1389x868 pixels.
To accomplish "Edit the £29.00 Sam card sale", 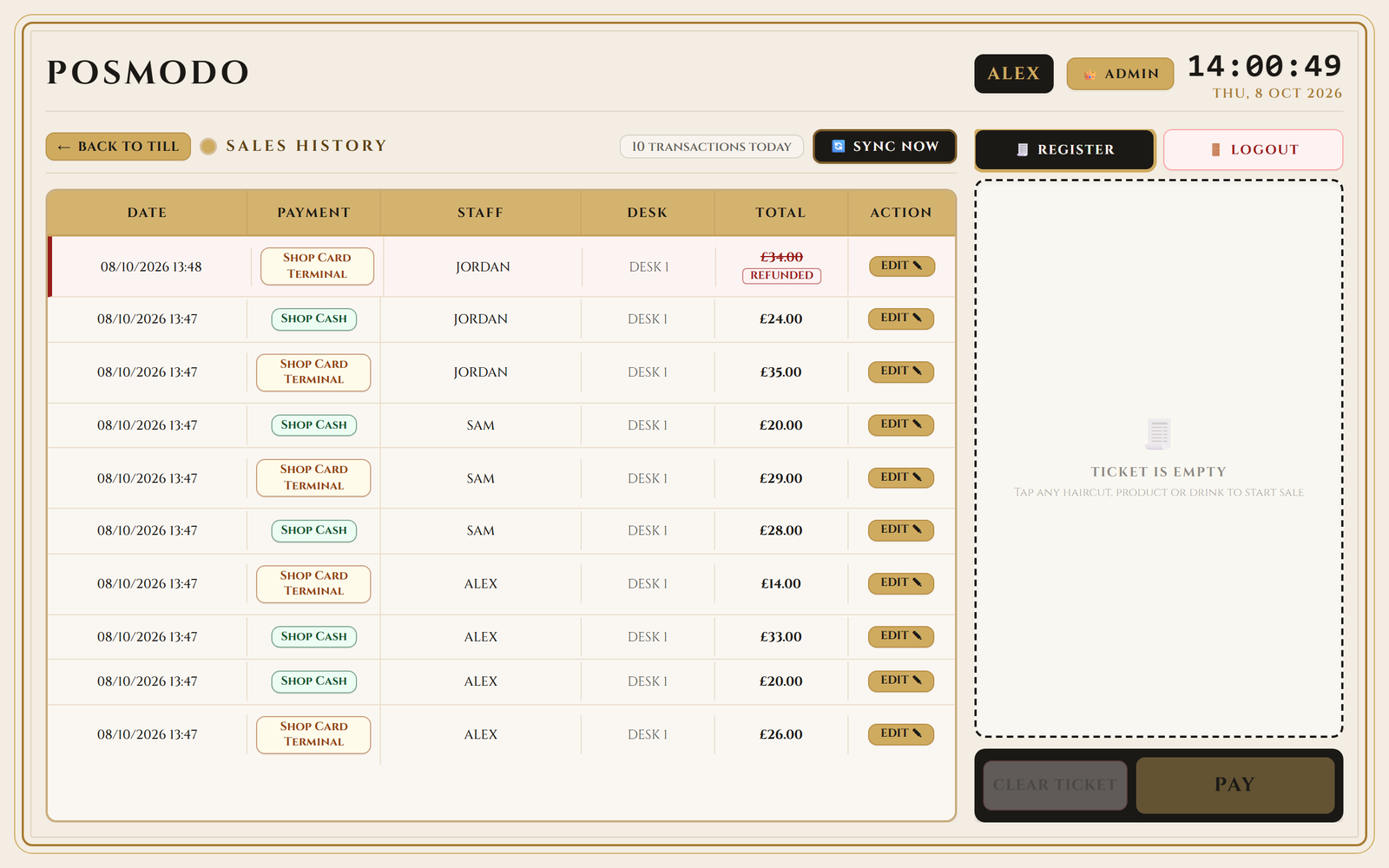I will tap(901, 477).
